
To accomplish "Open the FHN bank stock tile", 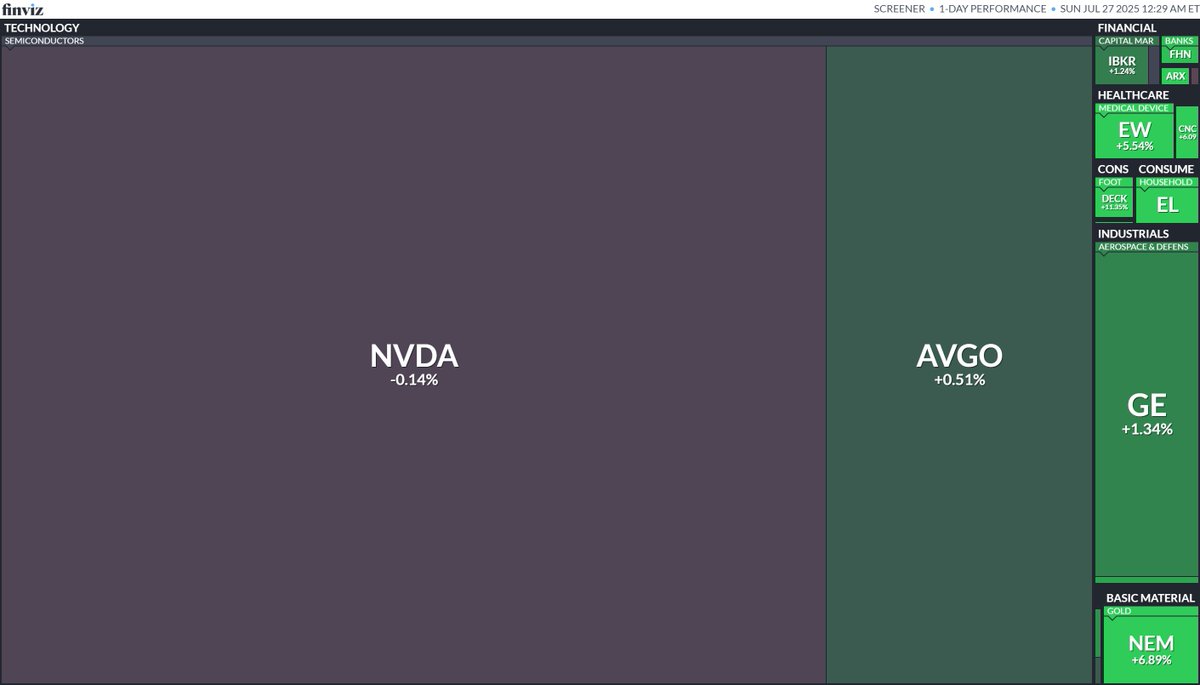I will click(x=1180, y=54).
